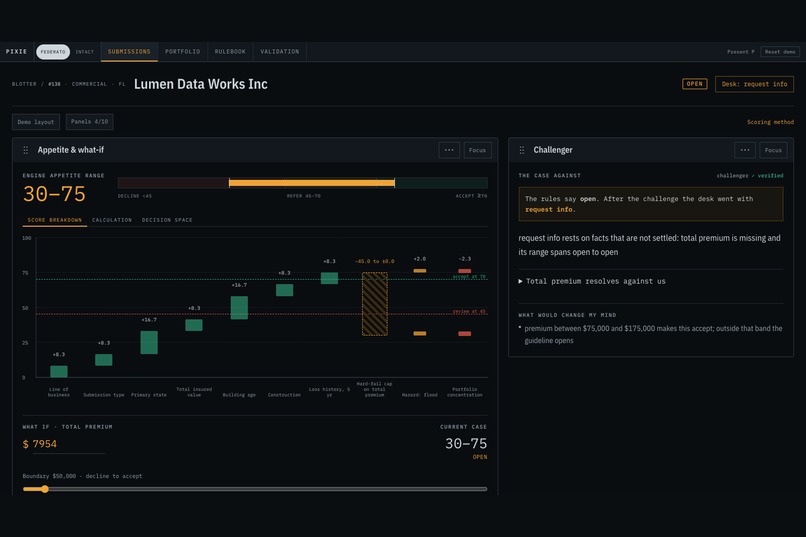Click the Total insured value waterfall bar

coord(194,325)
